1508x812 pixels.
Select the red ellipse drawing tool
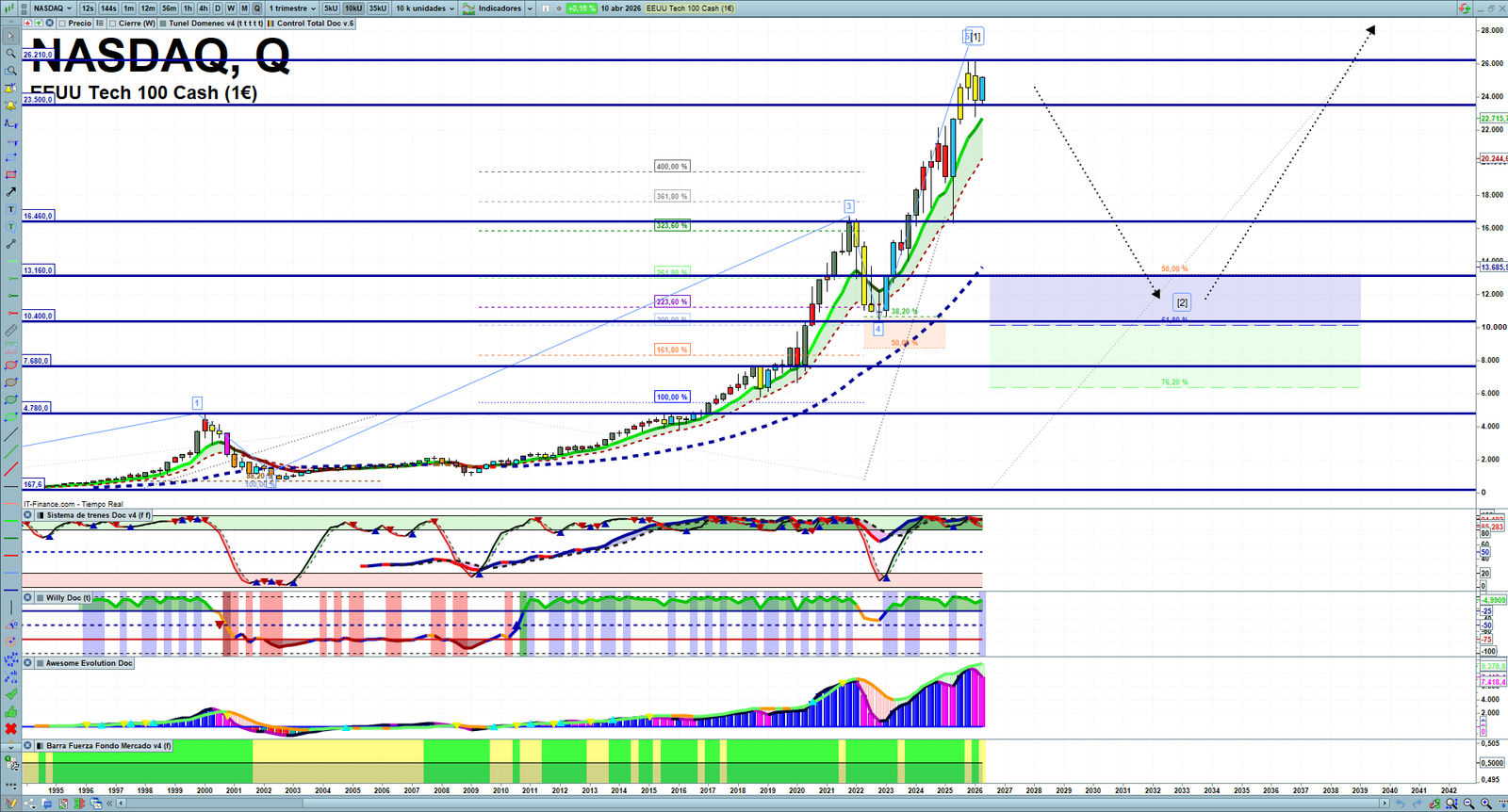pos(11,365)
